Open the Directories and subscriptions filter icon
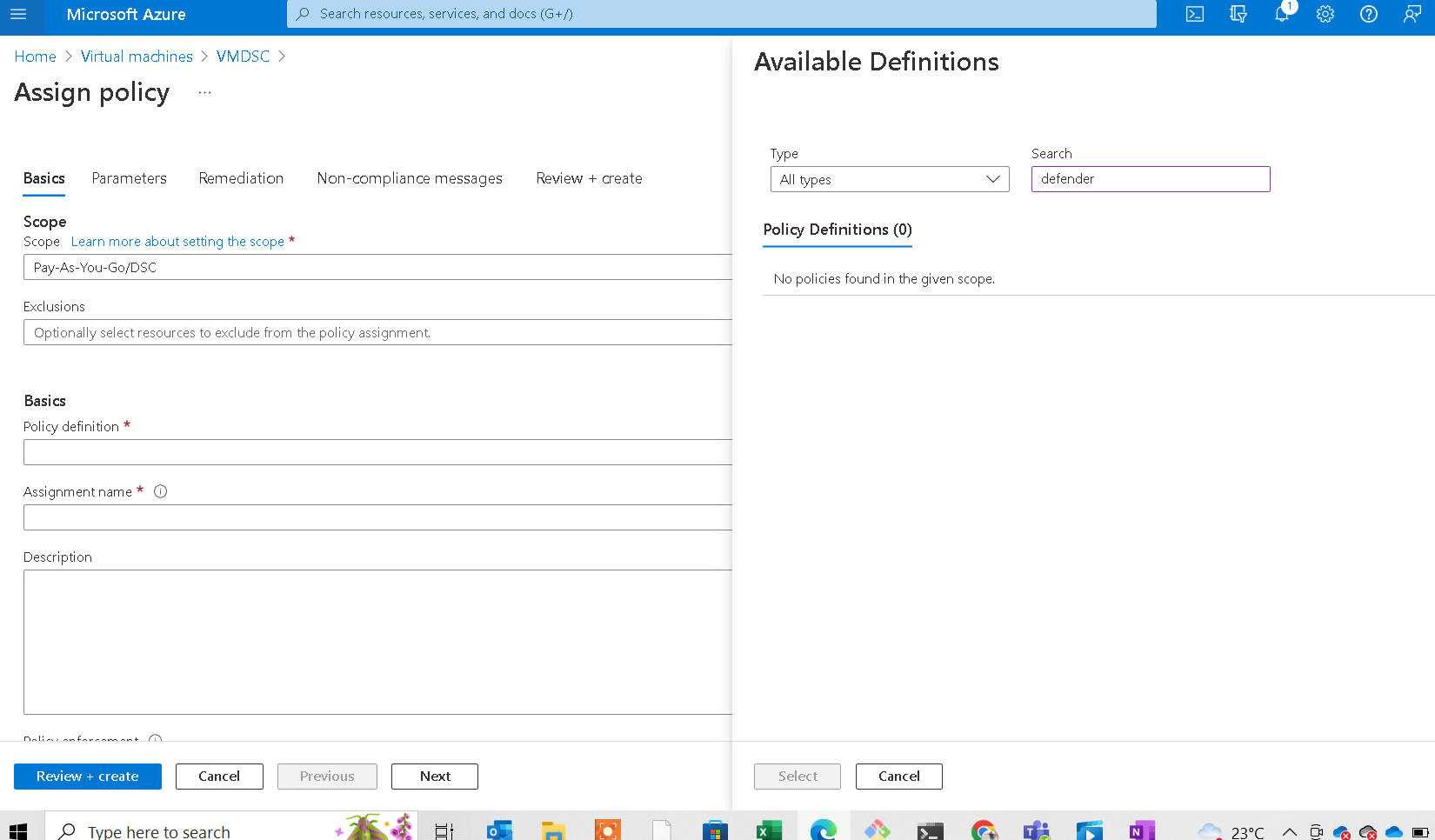Image resolution: width=1435 pixels, height=840 pixels. 1238,14
